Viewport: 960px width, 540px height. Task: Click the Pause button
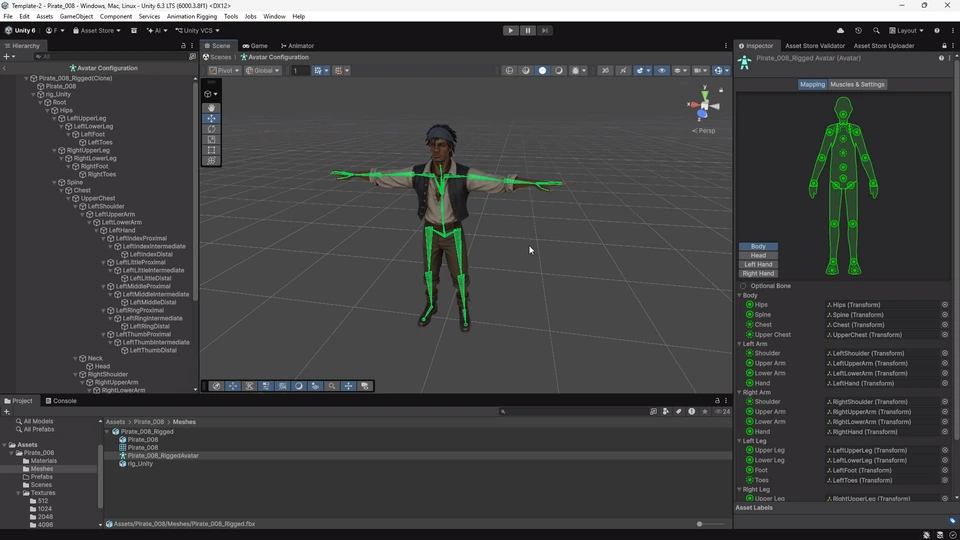[x=527, y=31]
